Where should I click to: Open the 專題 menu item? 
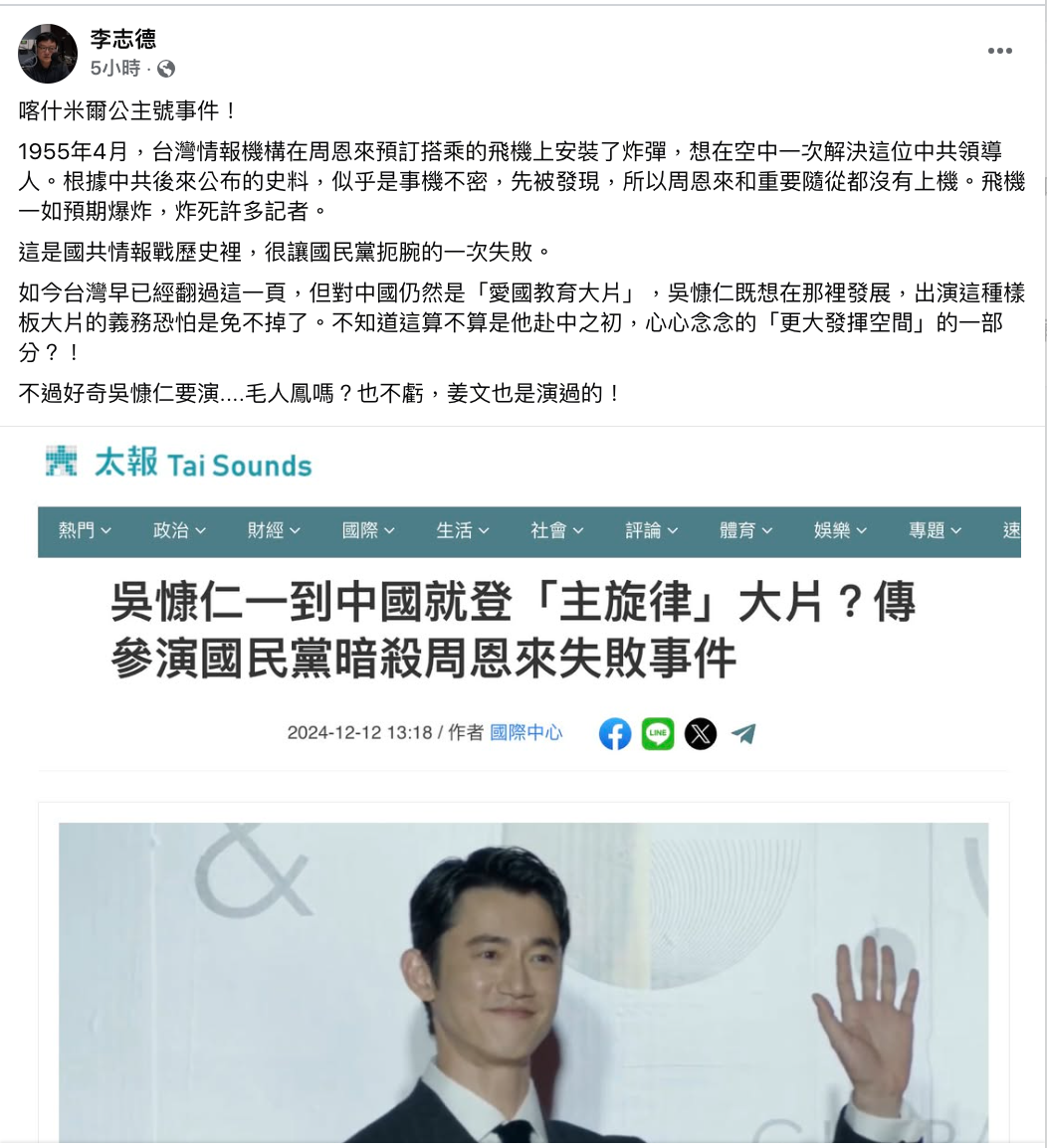pos(935,530)
